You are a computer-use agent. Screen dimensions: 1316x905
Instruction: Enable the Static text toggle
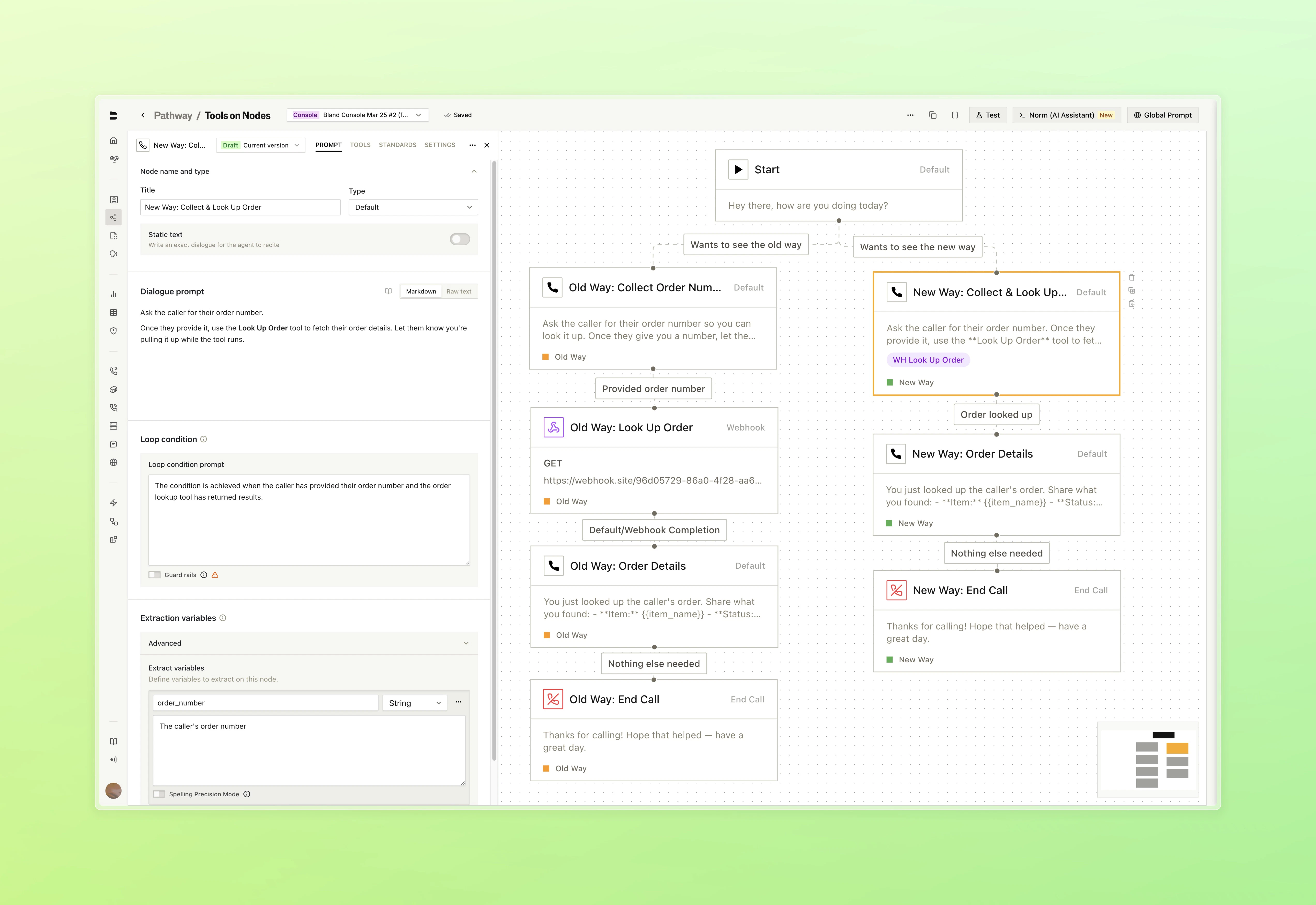460,239
